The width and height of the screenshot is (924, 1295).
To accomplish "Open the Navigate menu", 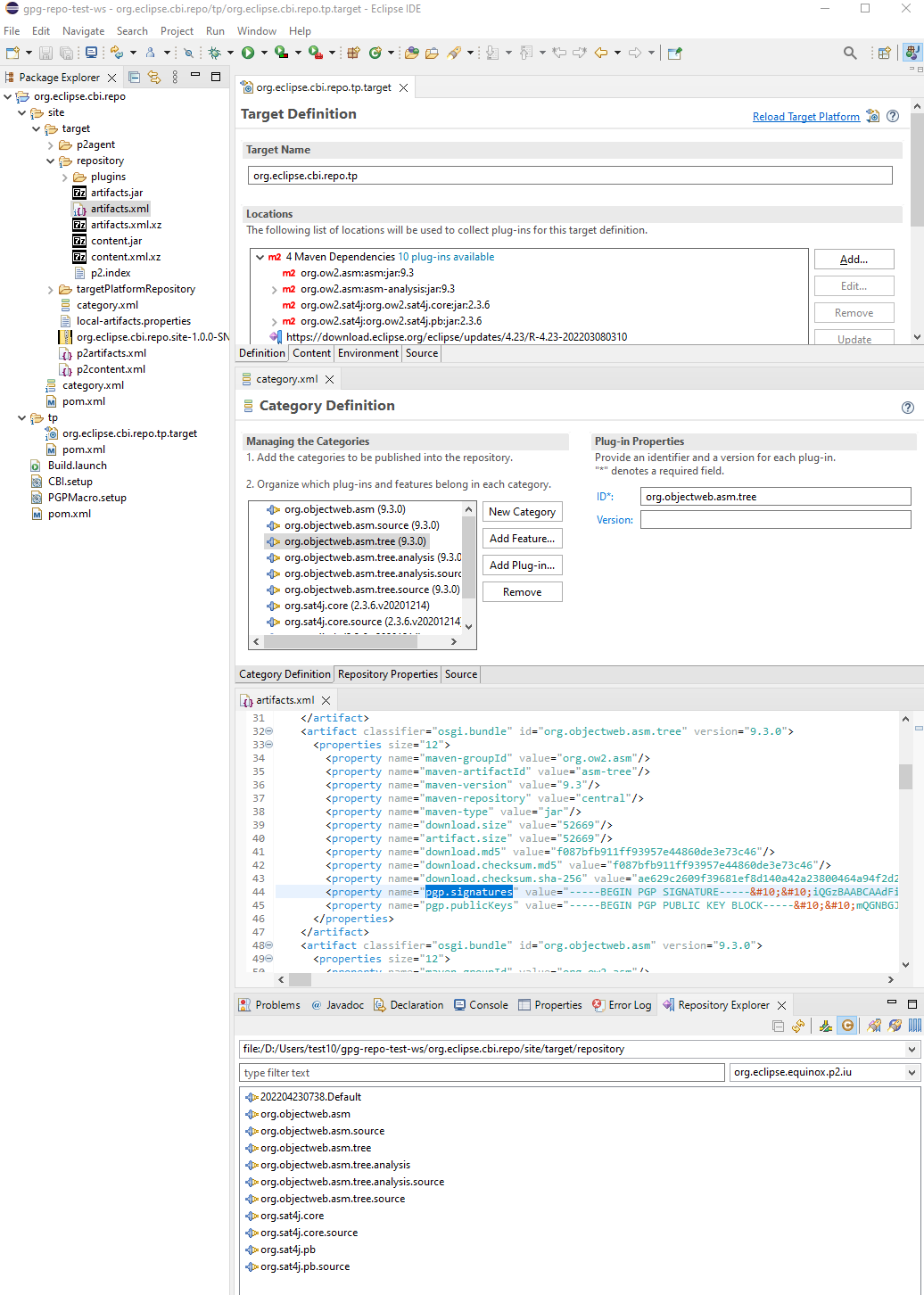I will (x=84, y=30).
